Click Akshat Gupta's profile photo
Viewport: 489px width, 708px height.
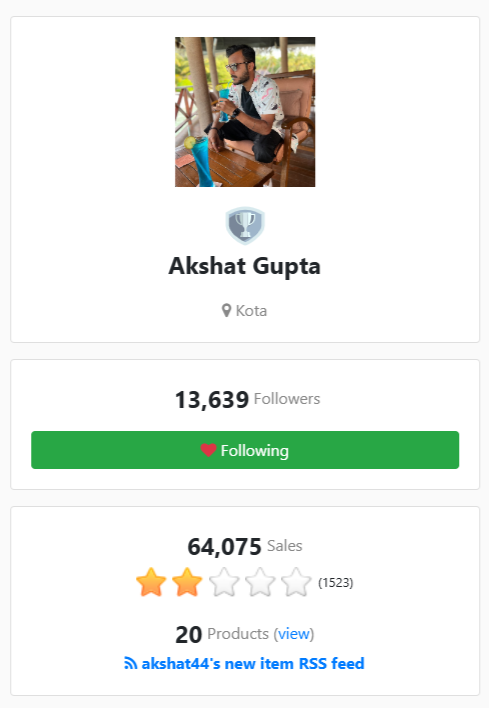[x=245, y=112]
